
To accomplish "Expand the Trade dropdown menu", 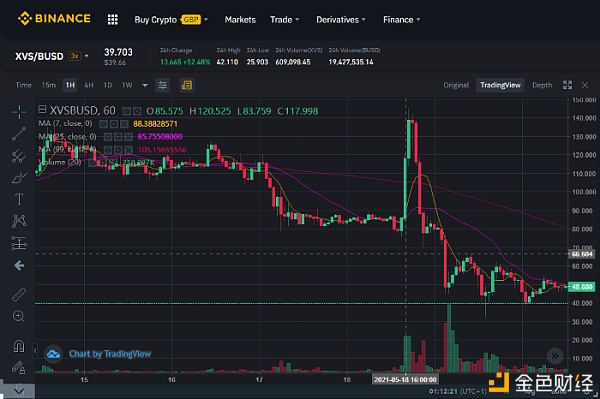I will tap(284, 20).
